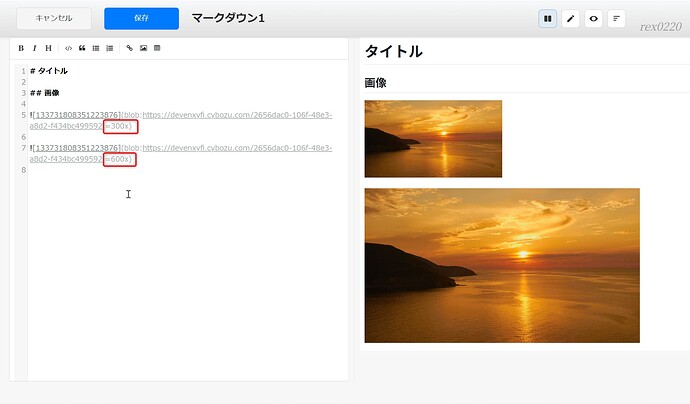Insert a heading with the H icon
The image size is (690, 404).
(x=47, y=48)
